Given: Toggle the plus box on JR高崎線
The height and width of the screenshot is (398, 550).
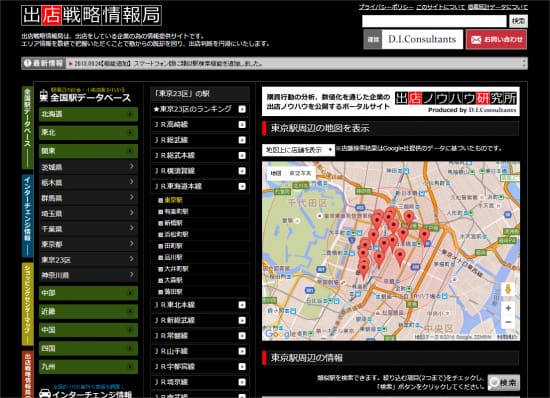Looking at the screenshot, I should coord(242,125).
